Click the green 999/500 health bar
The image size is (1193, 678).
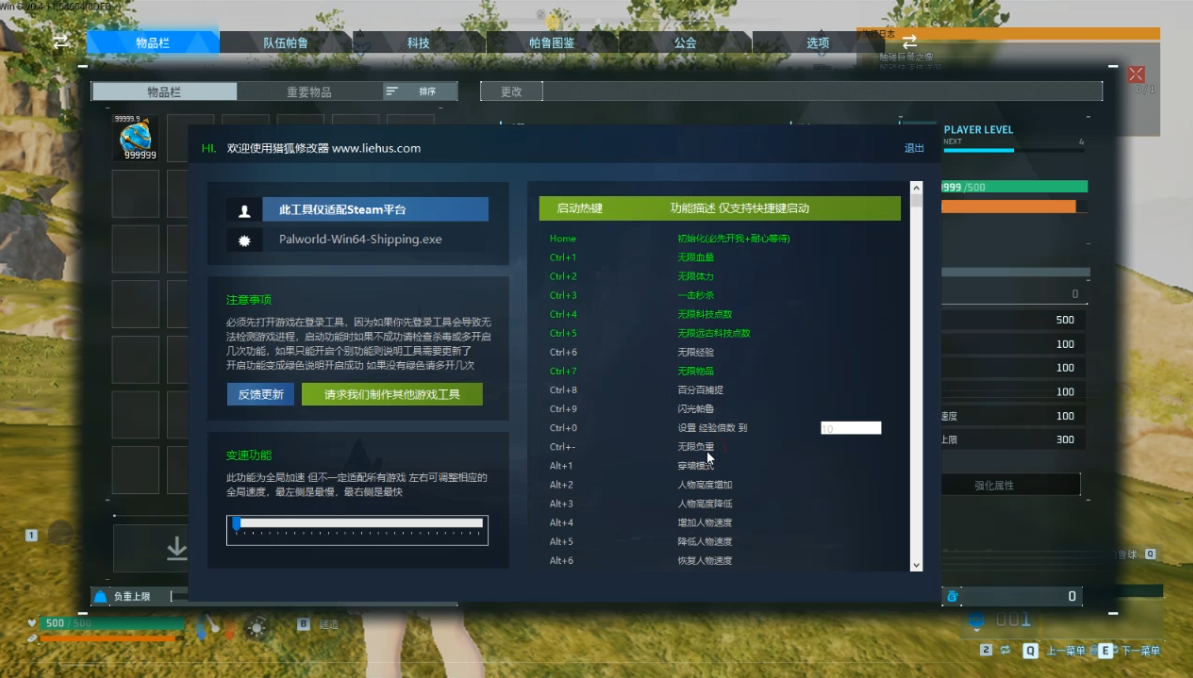(1014, 186)
